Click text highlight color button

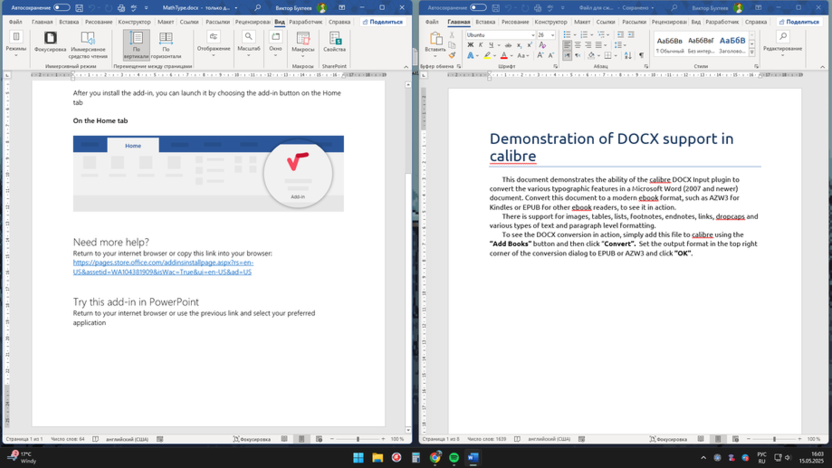(487, 55)
